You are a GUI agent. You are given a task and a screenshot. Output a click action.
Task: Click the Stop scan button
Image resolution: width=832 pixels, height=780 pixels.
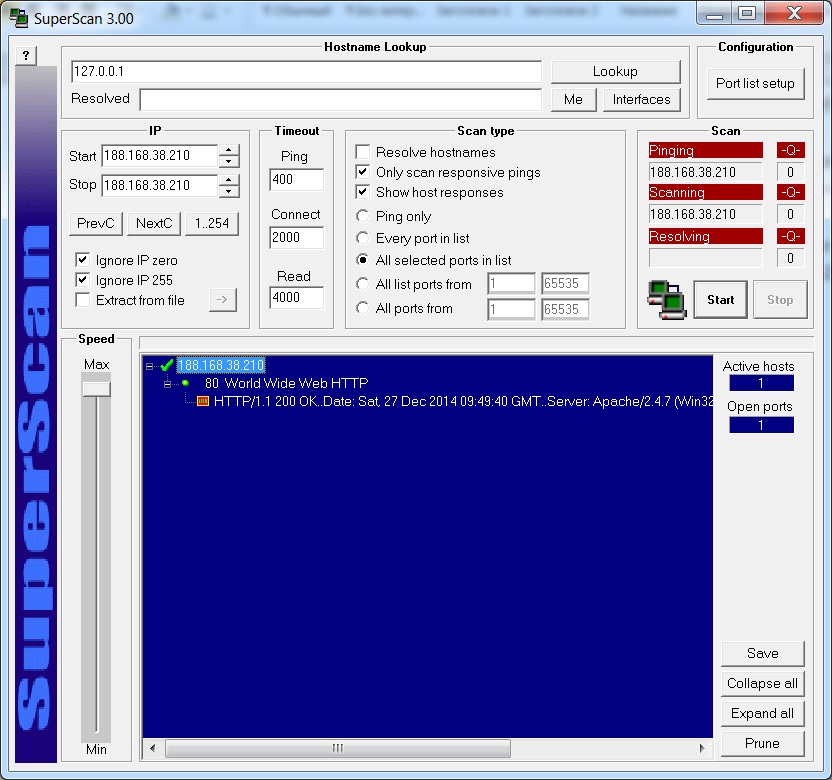[780, 300]
